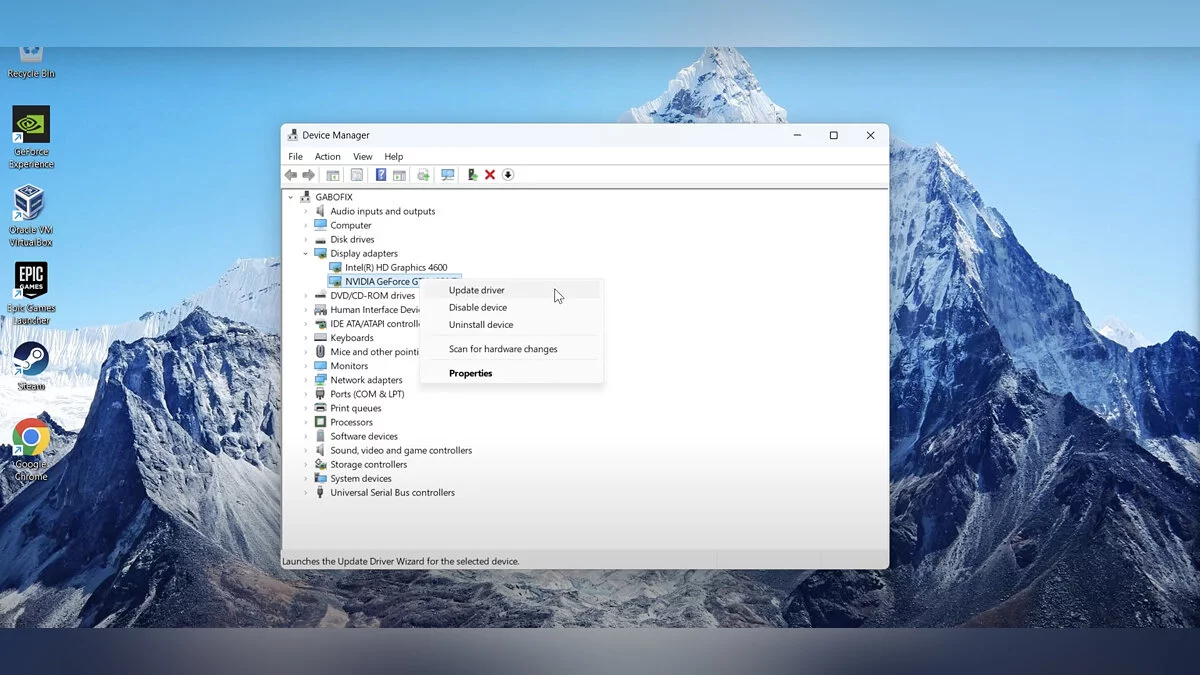Click the red X uninstall device toolbar icon

[490, 175]
